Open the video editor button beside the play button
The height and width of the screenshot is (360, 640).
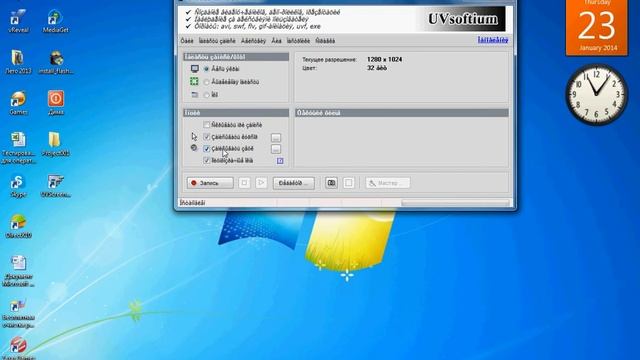pos(293,183)
